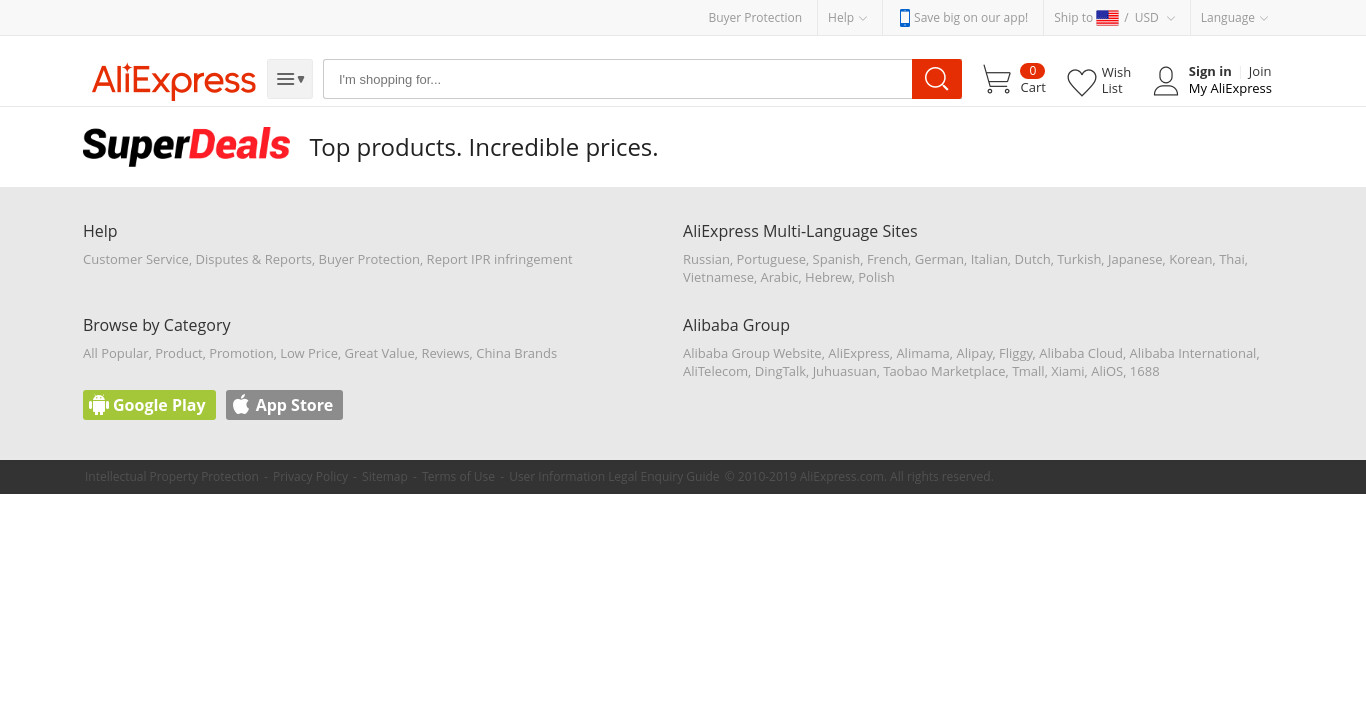Screen dimensions: 1366x728
Task: Open the Wish List heart icon
Action: pyautogui.click(x=1082, y=81)
